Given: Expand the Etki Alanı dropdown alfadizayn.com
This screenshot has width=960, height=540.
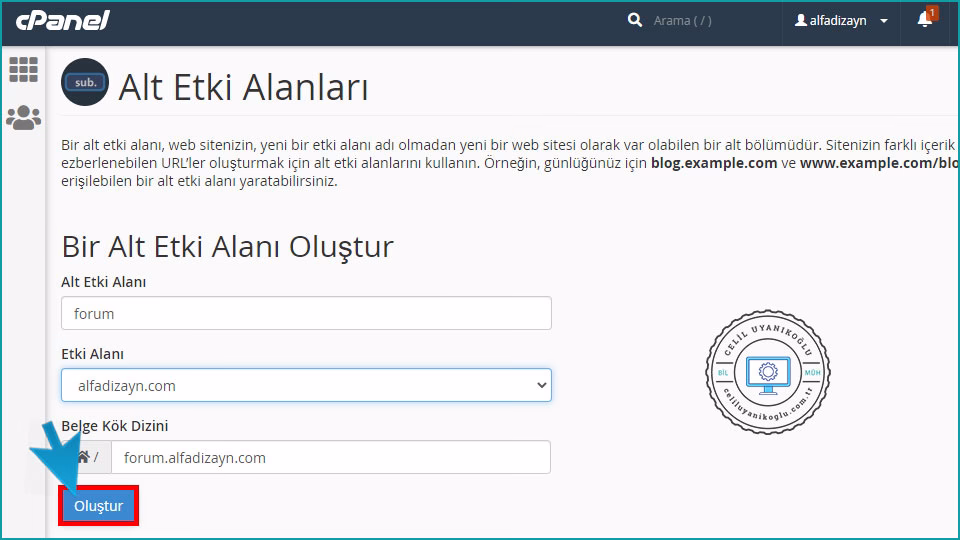Looking at the screenshot, I should 306,385.
